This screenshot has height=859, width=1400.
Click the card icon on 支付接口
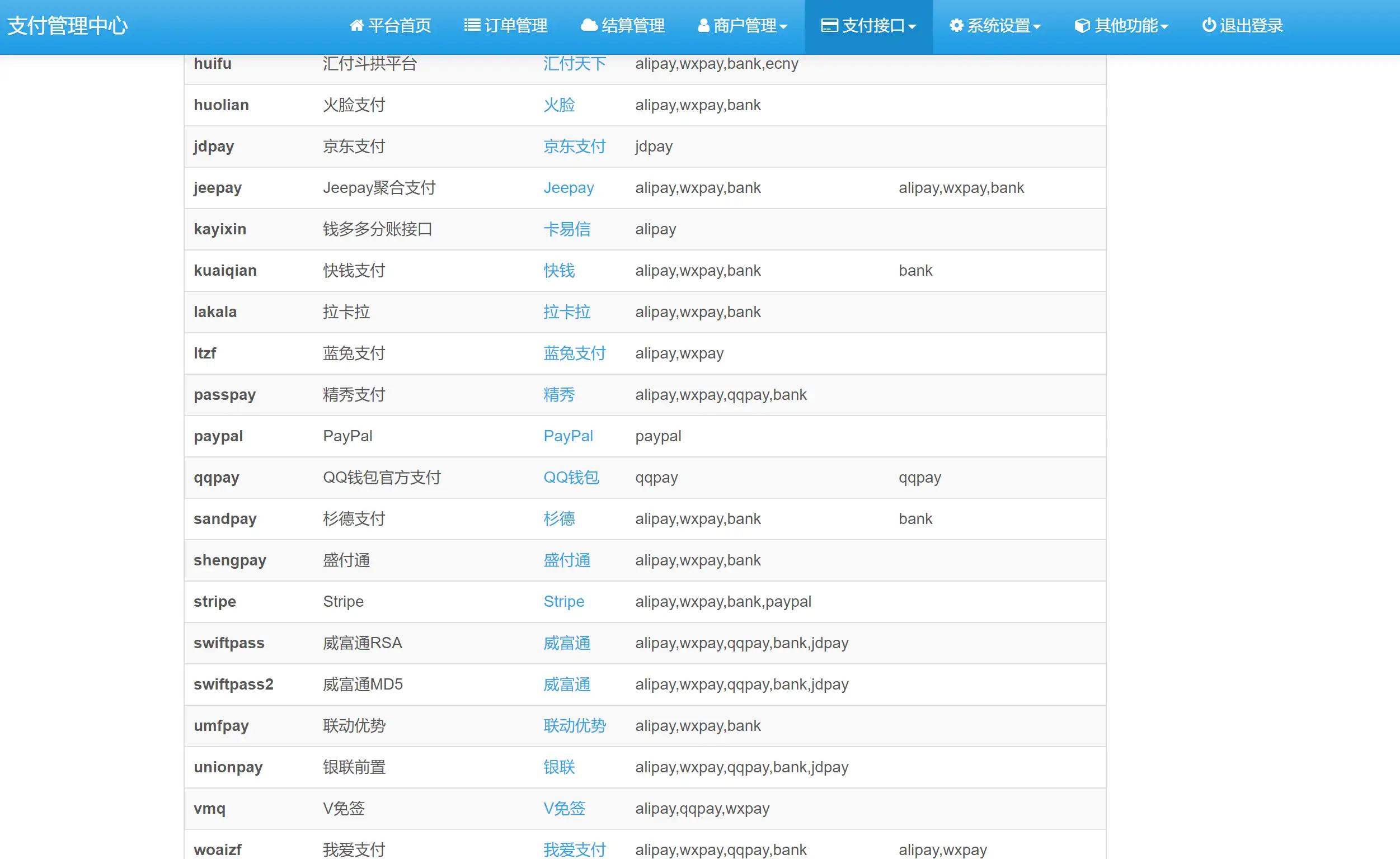coord(829,25)
